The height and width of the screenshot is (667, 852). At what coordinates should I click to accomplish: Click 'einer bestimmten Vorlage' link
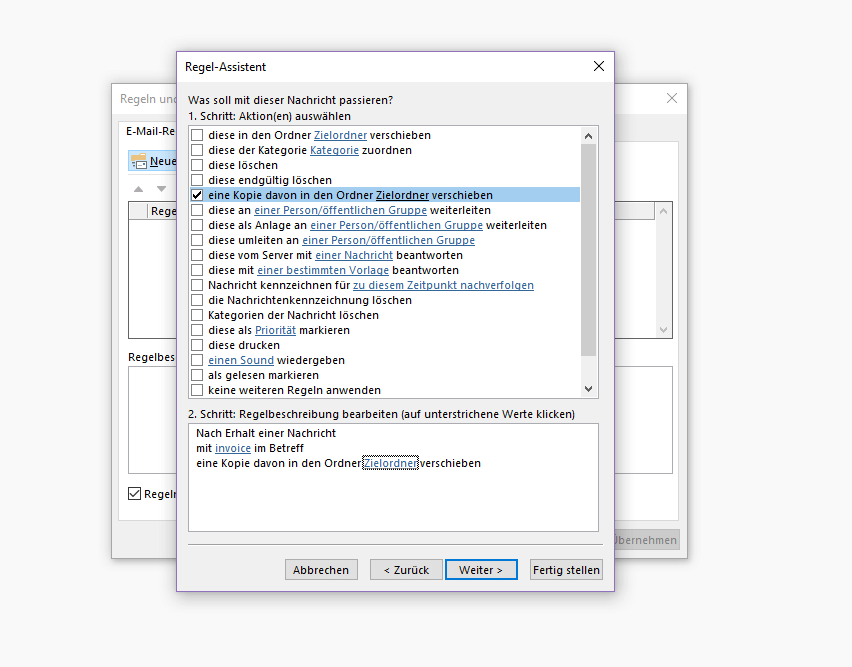[323, 270]
